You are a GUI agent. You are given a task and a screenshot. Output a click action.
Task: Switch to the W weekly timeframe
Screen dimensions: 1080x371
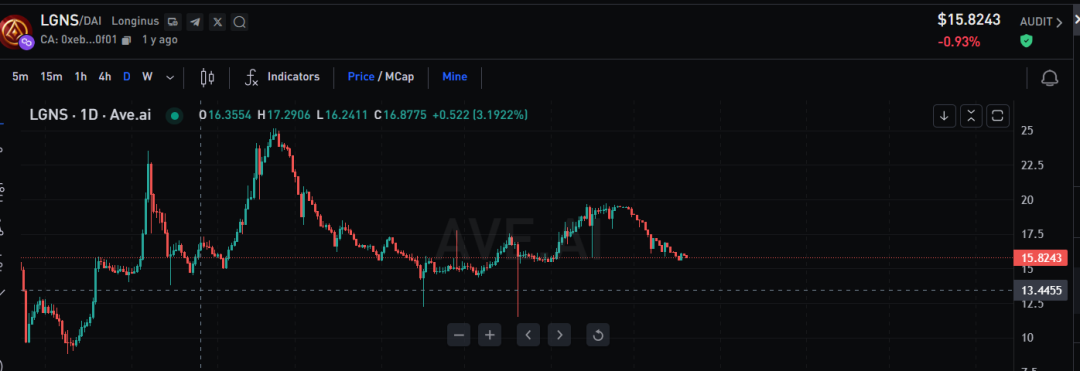(x=147, y=76)
